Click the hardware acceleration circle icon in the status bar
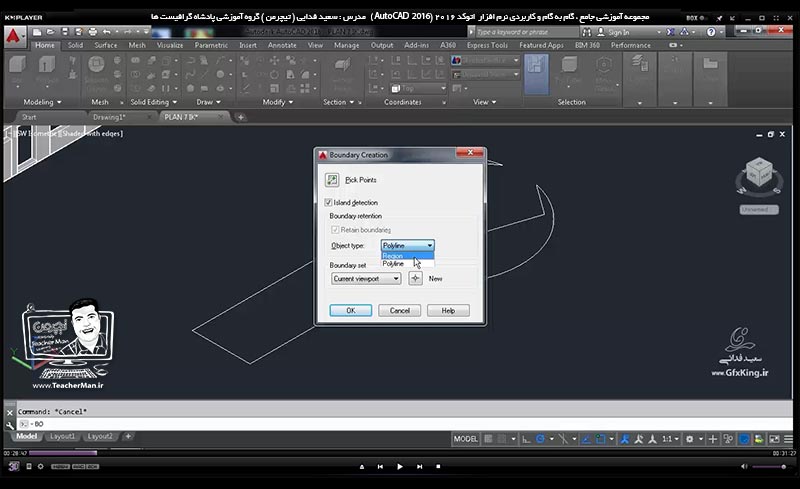This screenshot has height=489, width=800. 744,439
